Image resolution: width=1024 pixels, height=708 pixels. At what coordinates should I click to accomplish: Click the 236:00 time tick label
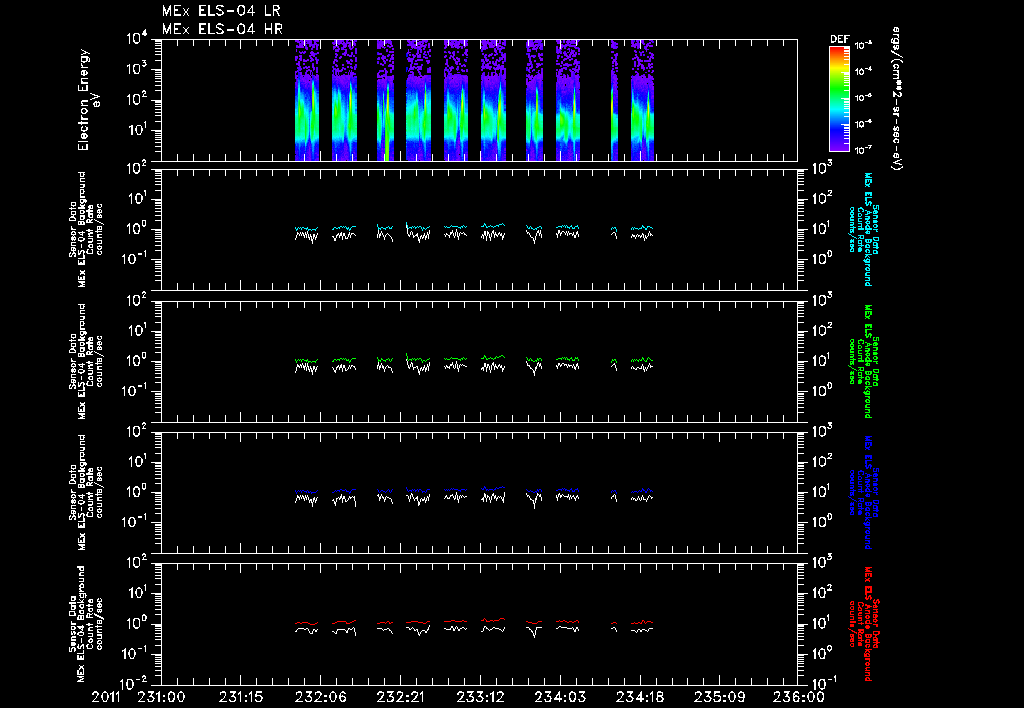pyautogui.click(x=798, y=697)
